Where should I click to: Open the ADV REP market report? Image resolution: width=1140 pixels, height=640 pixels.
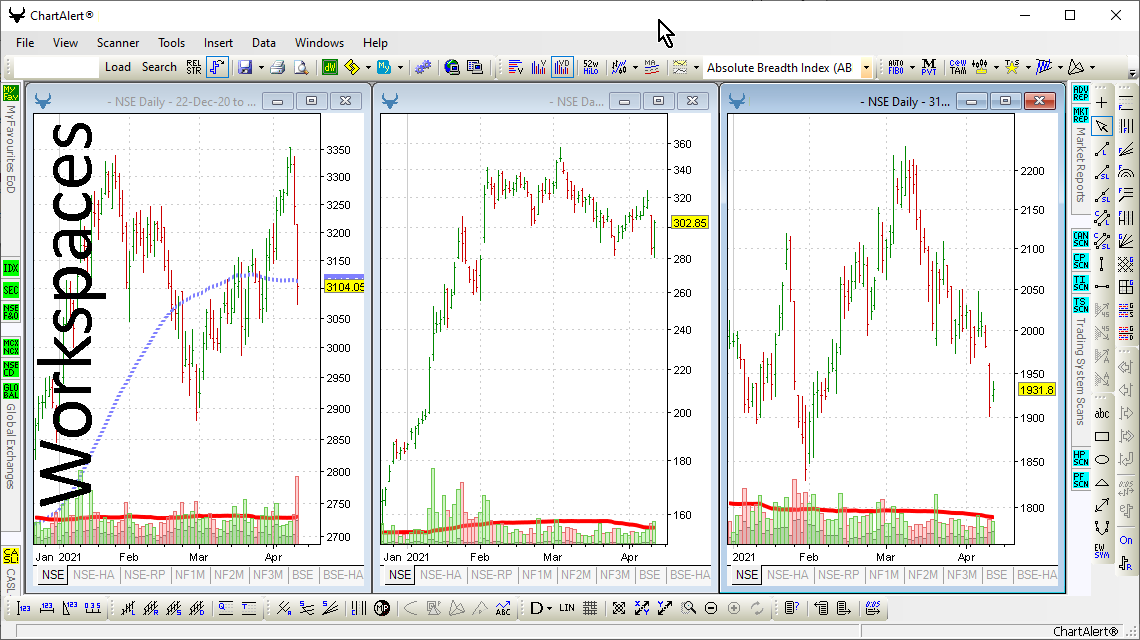(1080, 93)
